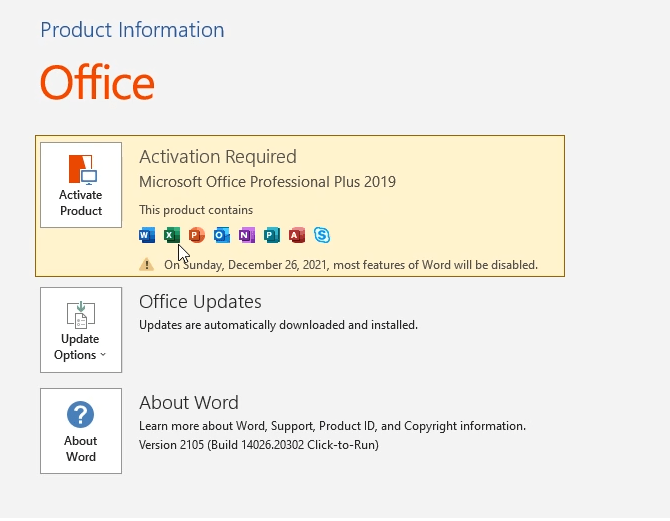Image resolution: width=670 pixels, height=521 pixels.
Task: Click the orange Office logo text
Action: pyautogui.click(x=97, y=82)
